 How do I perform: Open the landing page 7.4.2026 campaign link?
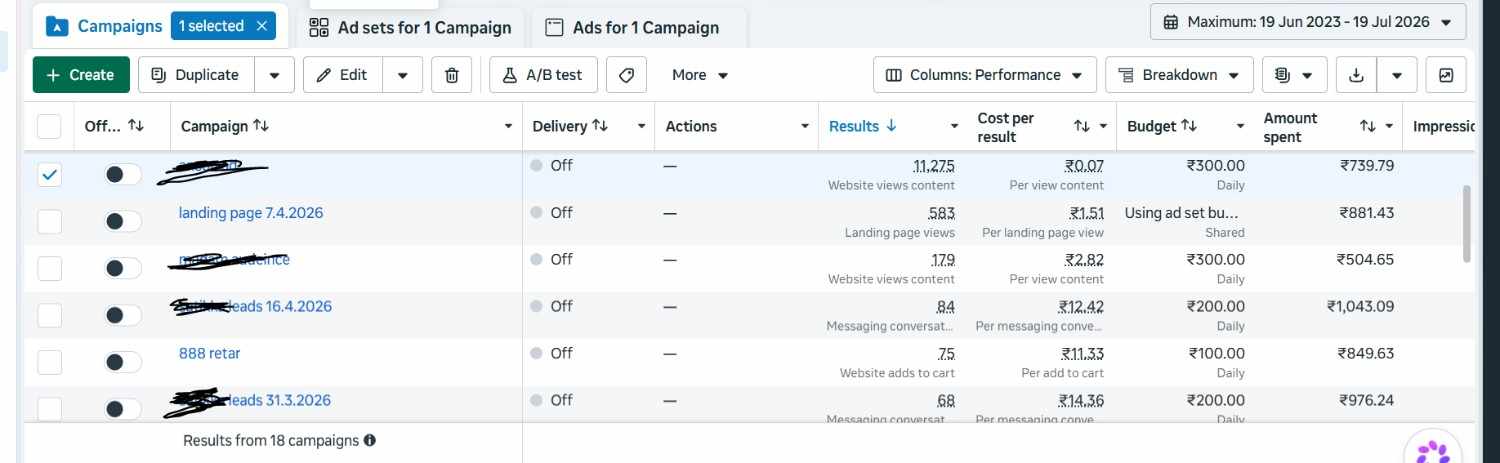pyautogui.click(x=251, y=213)
